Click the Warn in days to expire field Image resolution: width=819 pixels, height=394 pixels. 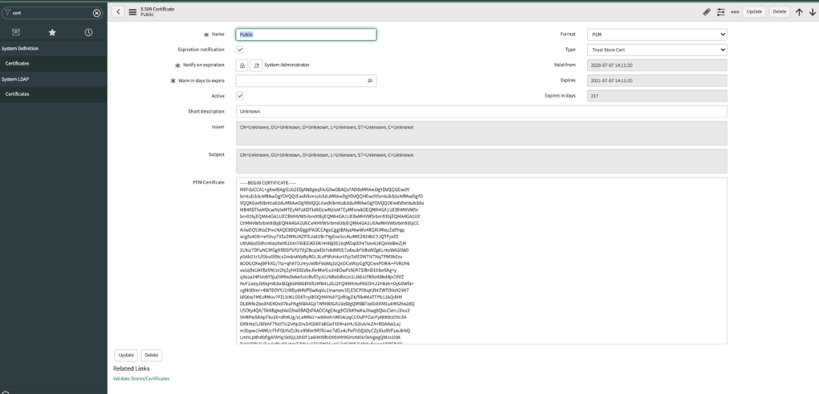[306, 80]
